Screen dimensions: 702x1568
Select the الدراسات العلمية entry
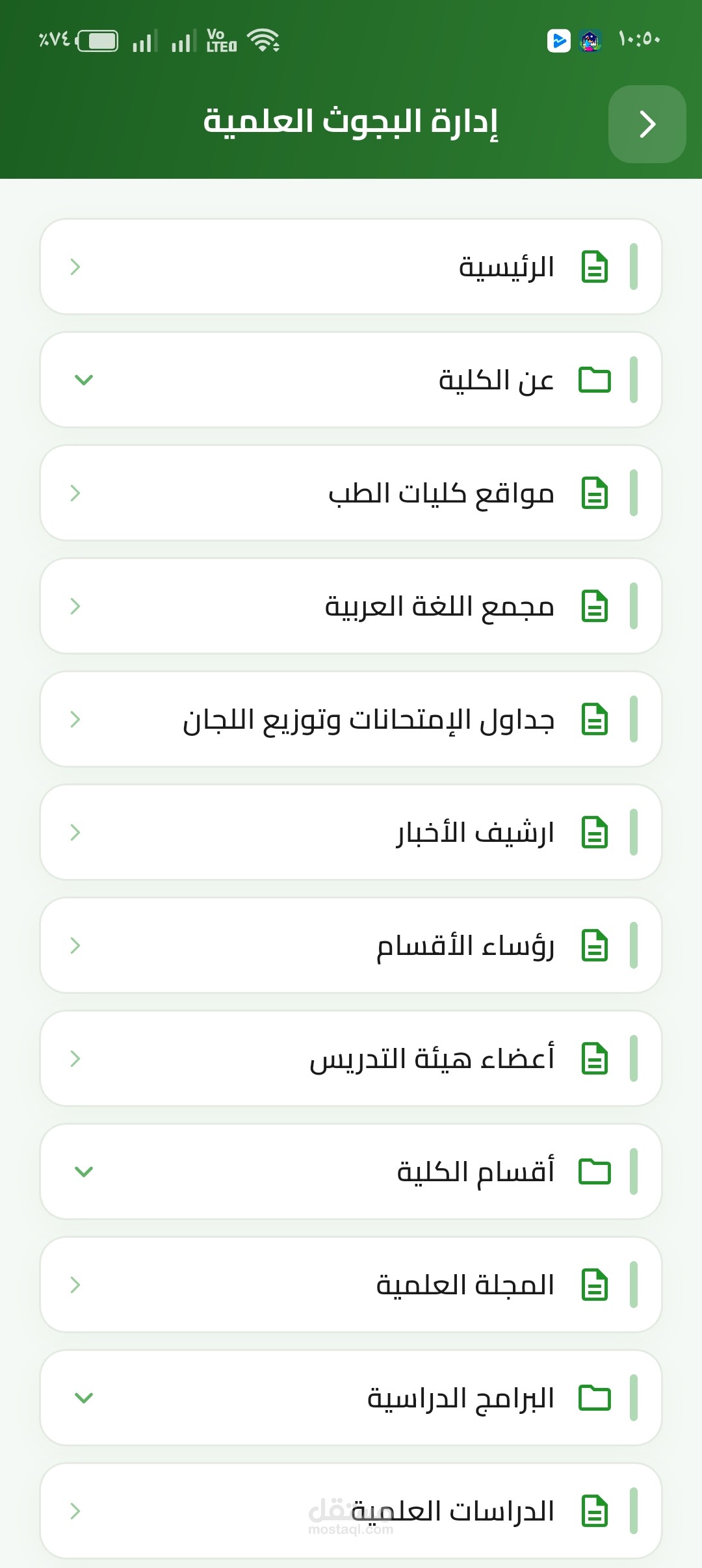click(351, 1511)
